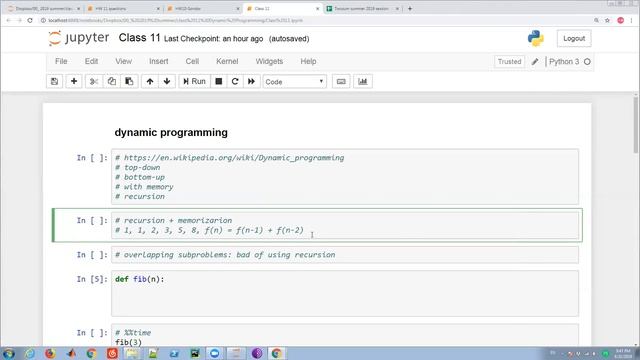The width and height of the screenshot is (640, 360).
Task: Click the bar chart toolbar icon
Action: (362, 81)
